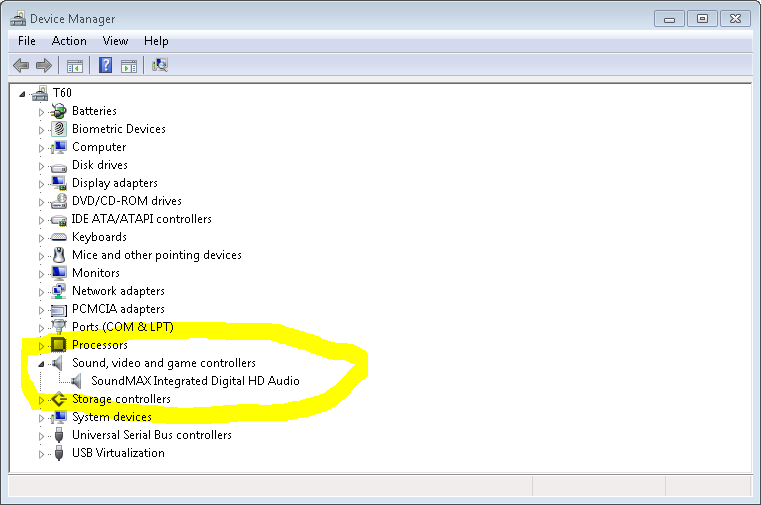Expand the Display adapters category
Image resolution: width=761 pixels, height=505 pixels.
pos(42,183)
